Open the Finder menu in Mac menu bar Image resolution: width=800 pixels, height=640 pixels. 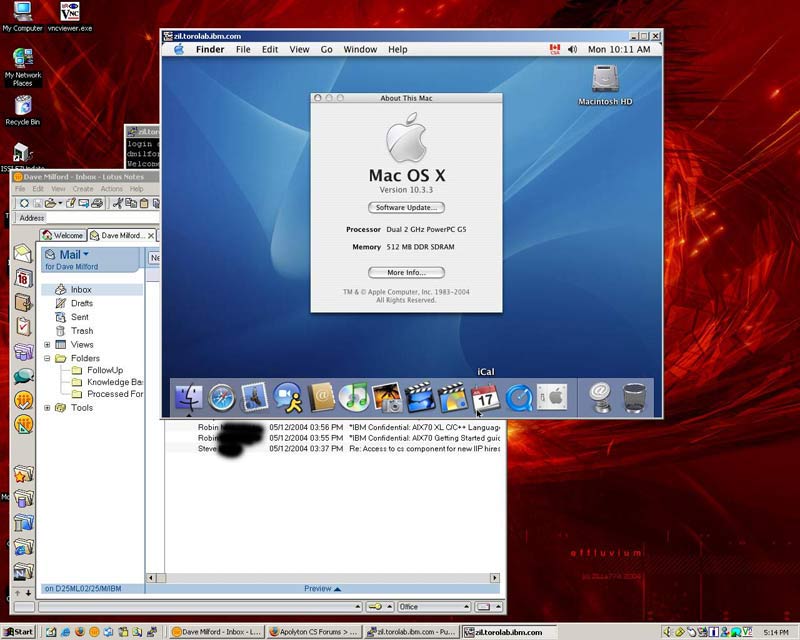[210, 49]
